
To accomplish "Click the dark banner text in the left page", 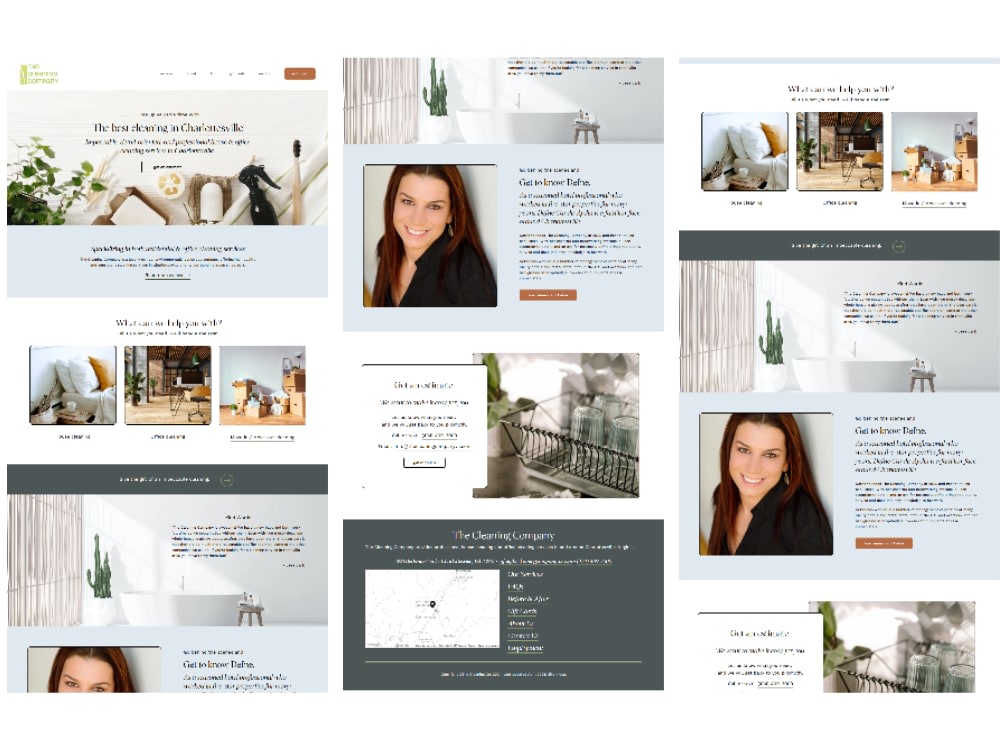I will pyautogui.click(x=165, y=479).
